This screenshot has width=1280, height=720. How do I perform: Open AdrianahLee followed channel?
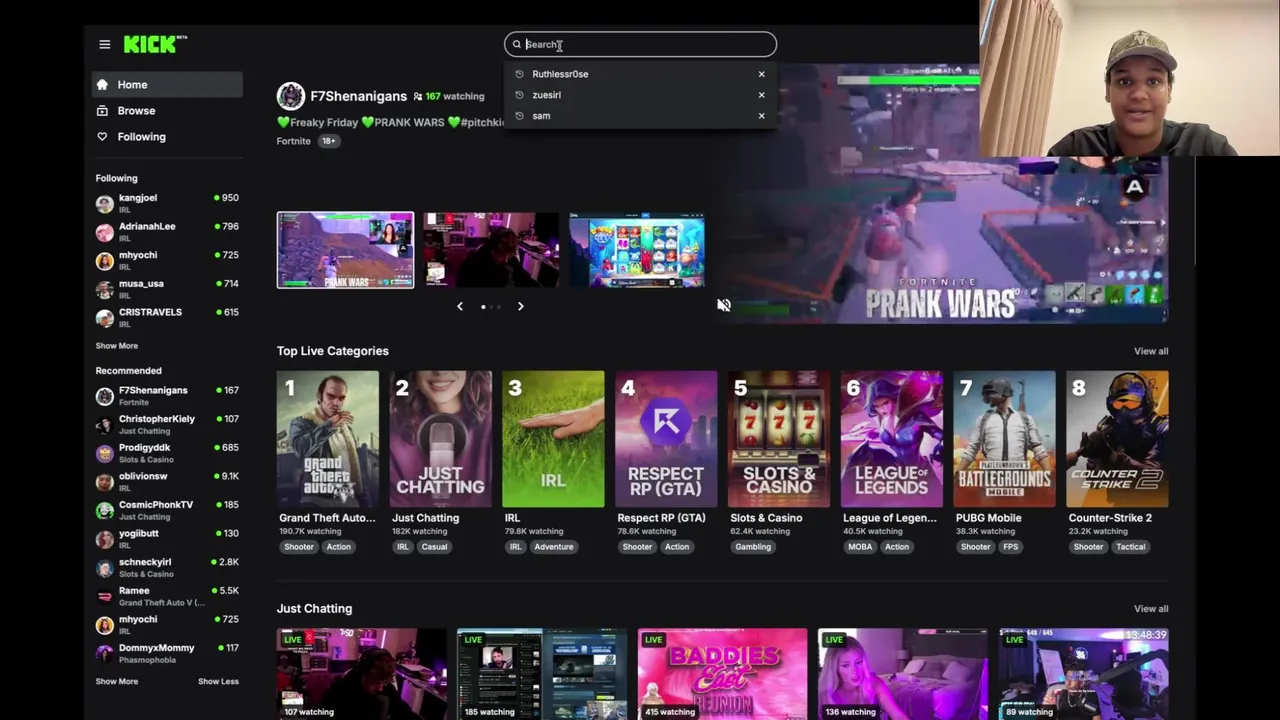pyautogui.click(x=166, y=231)
